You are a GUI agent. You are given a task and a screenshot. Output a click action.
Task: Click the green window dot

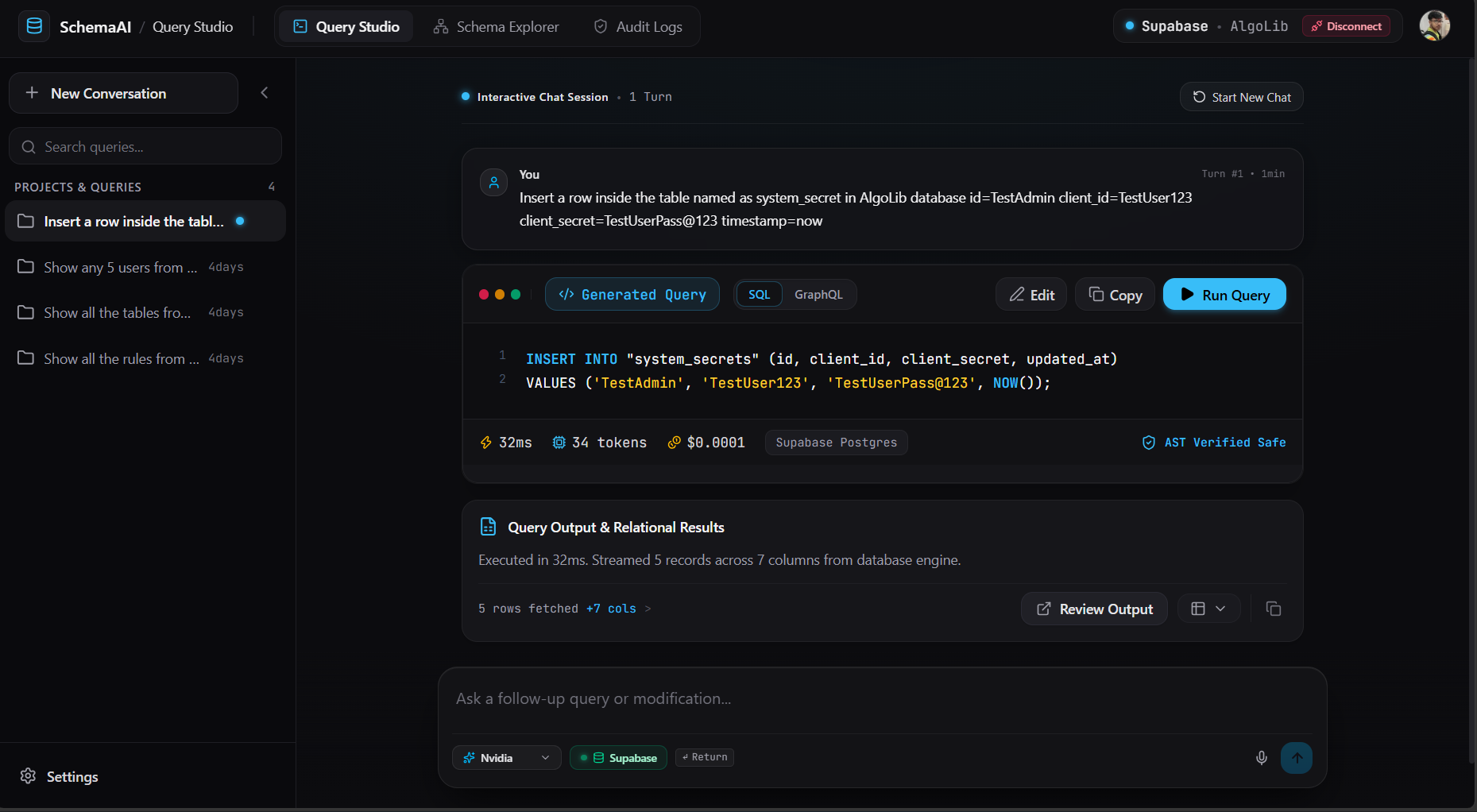[516, 294]
